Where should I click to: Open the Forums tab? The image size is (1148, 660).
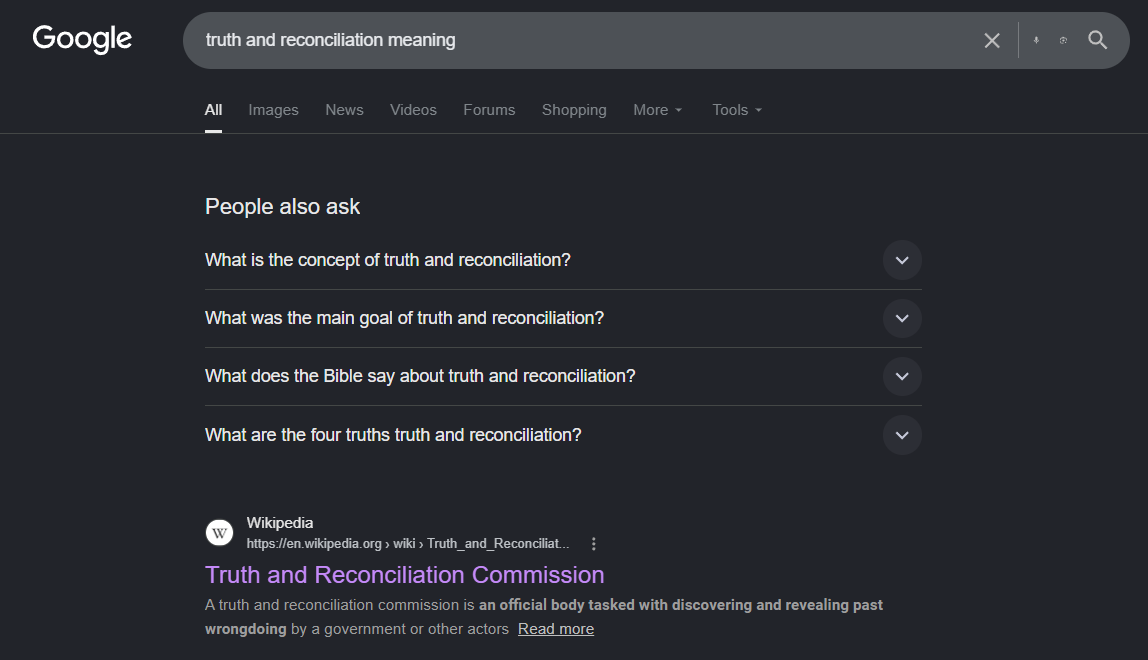tap(489, 110)
